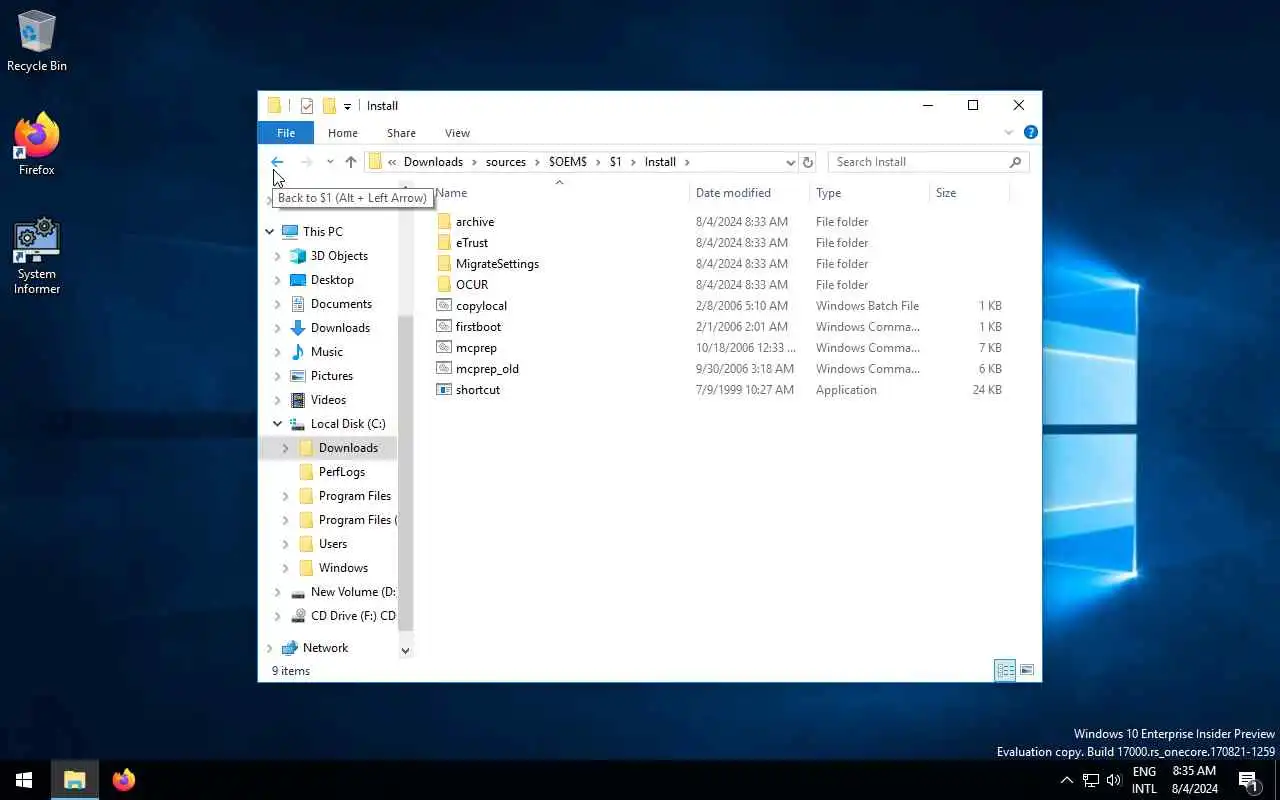This screenshot has height=800, width=1280.
Task: Click the Downloads breadcrumb in address bar
Action: (x=433, y=162)
